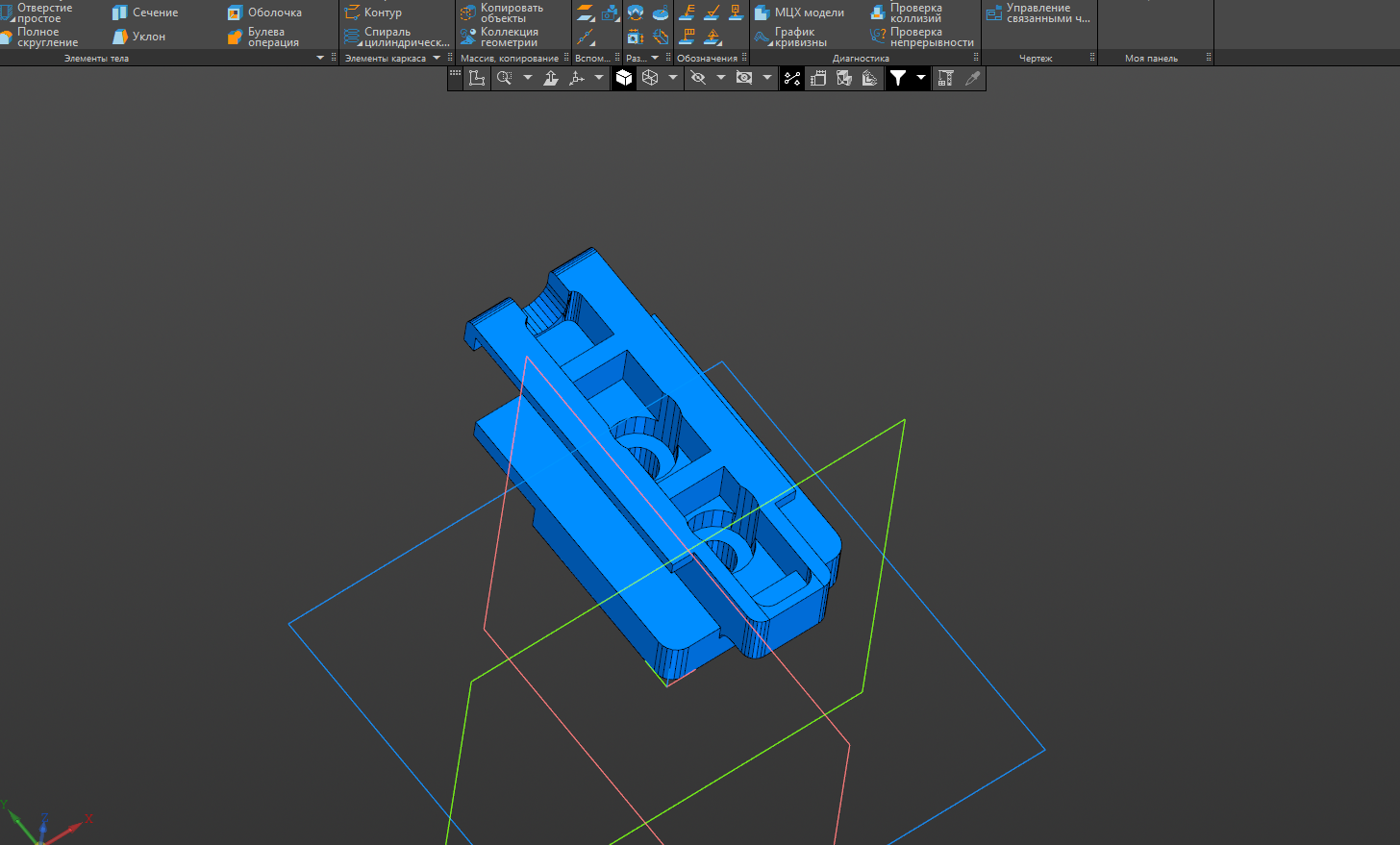The width and height of the screenshot is (1400, 845).
Task: Pick the eyedropper property copy tool
Action: (972, 78)
